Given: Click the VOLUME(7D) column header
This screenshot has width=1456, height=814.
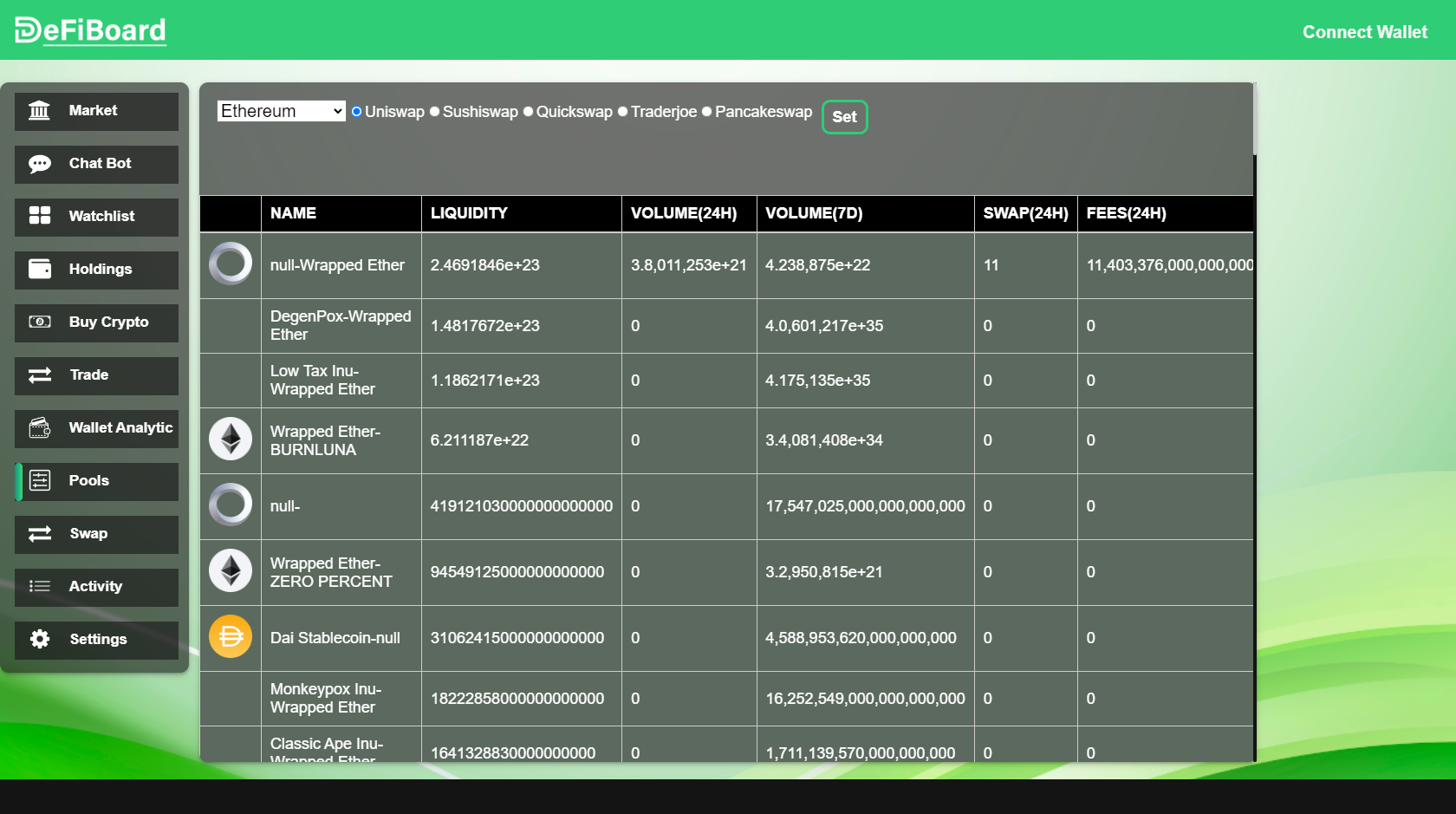Looking at the screenshot, I should coord(866,213).
